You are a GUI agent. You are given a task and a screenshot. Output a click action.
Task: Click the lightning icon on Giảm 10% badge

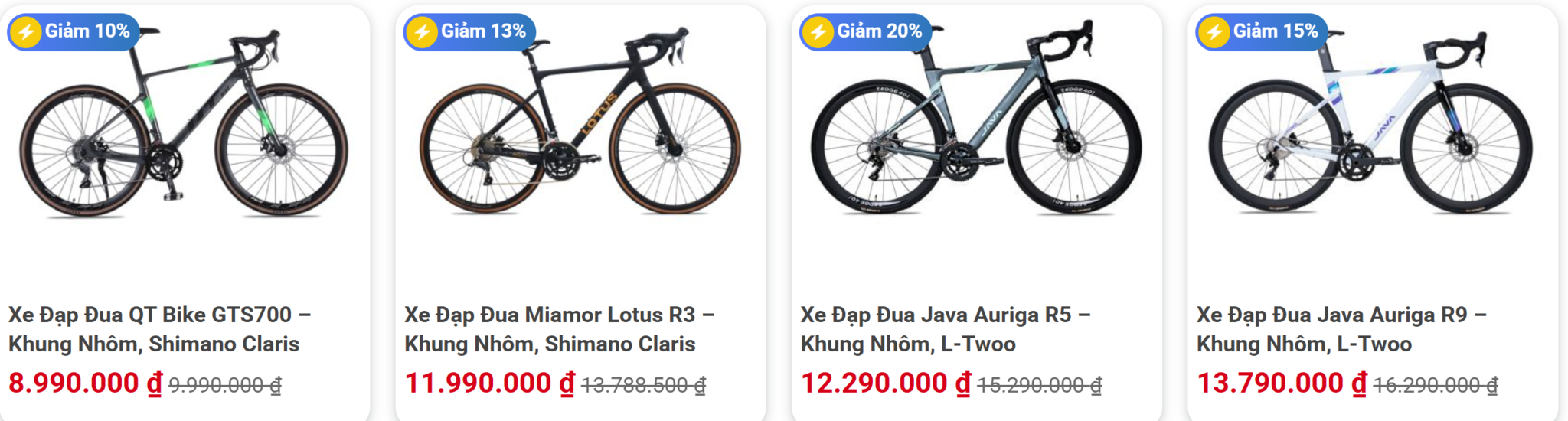point(26,32)
